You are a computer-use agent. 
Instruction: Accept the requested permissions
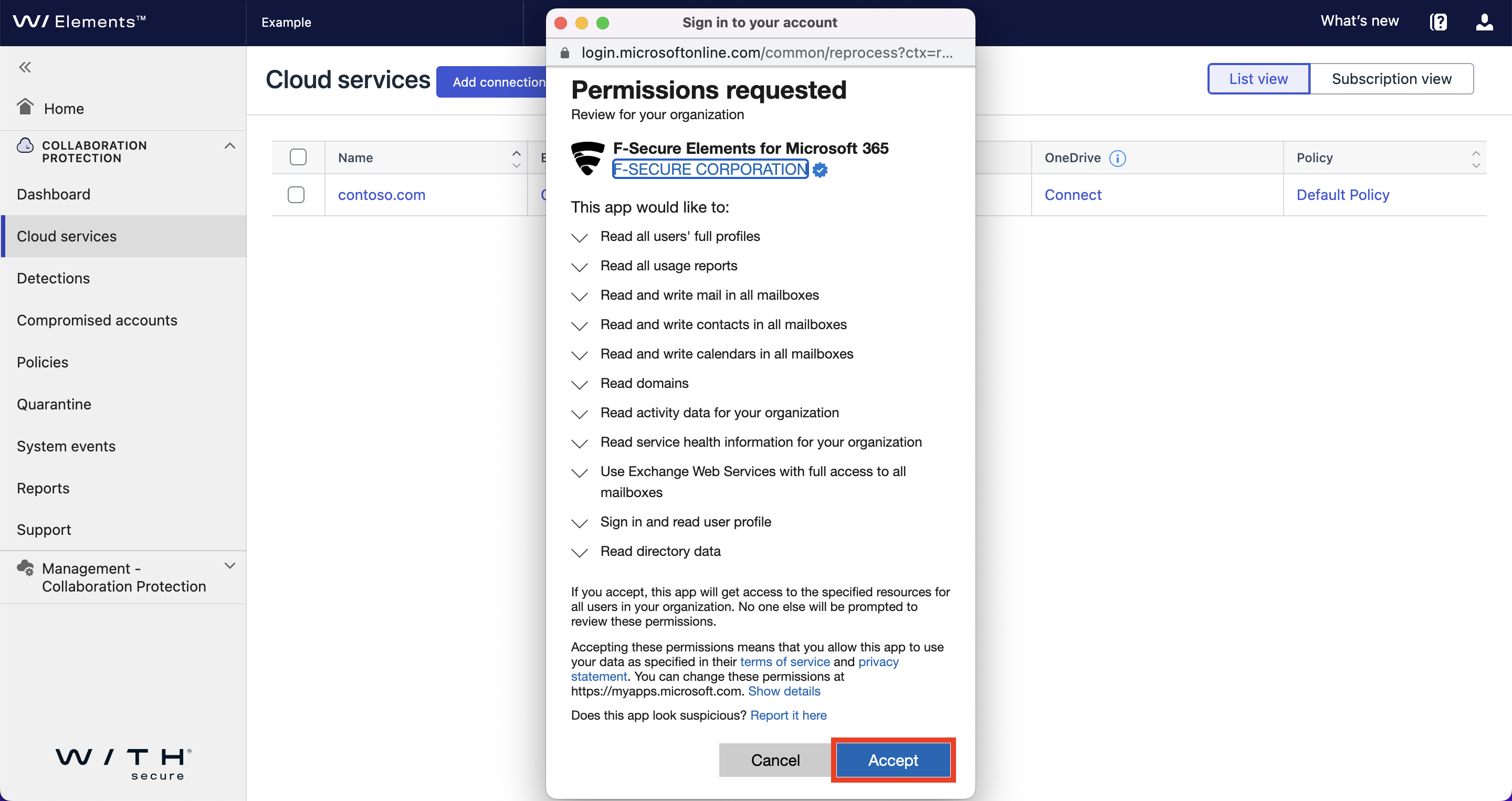tap(892, 760)
